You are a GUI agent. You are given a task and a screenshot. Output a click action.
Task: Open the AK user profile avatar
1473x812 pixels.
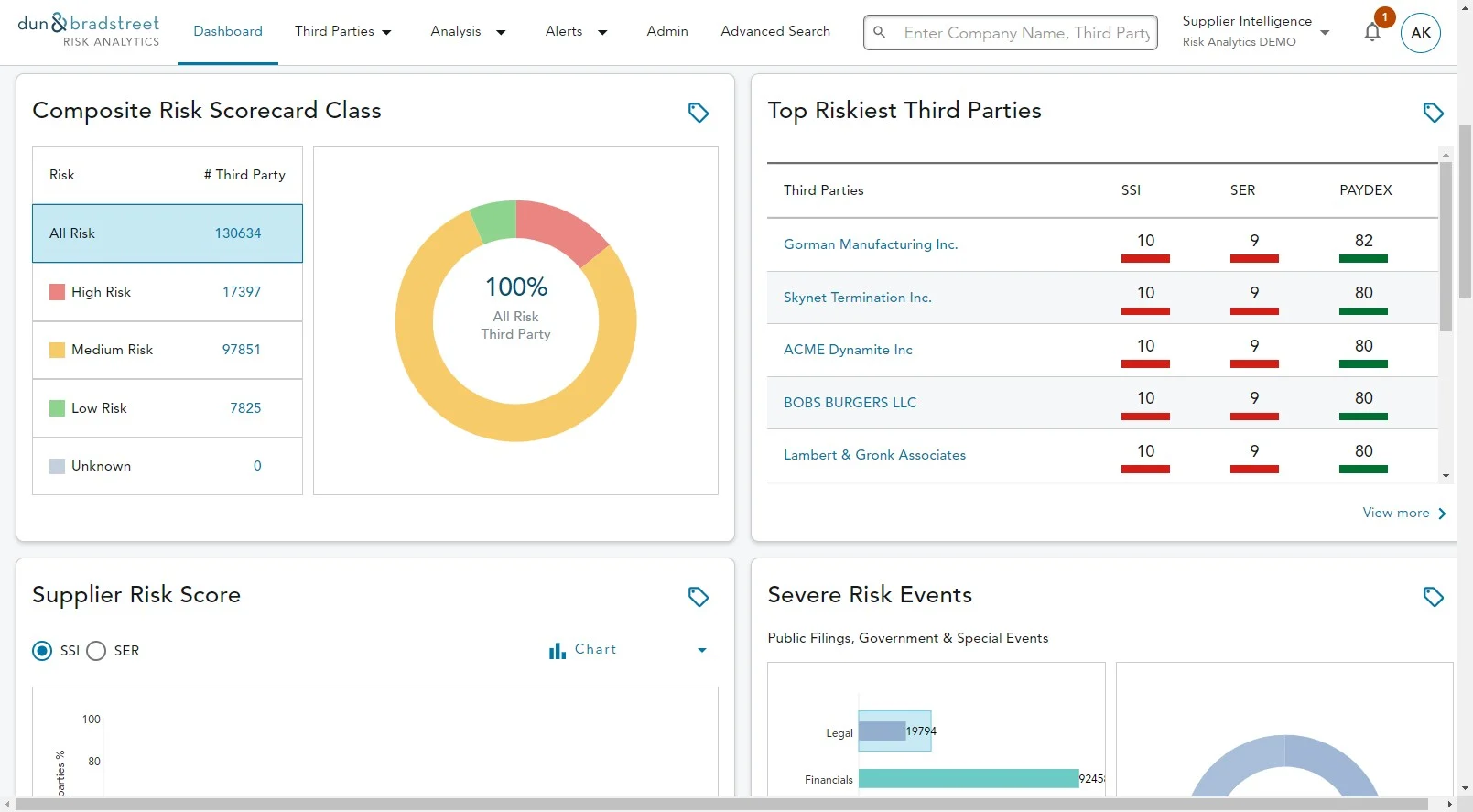pos(1421,33)
